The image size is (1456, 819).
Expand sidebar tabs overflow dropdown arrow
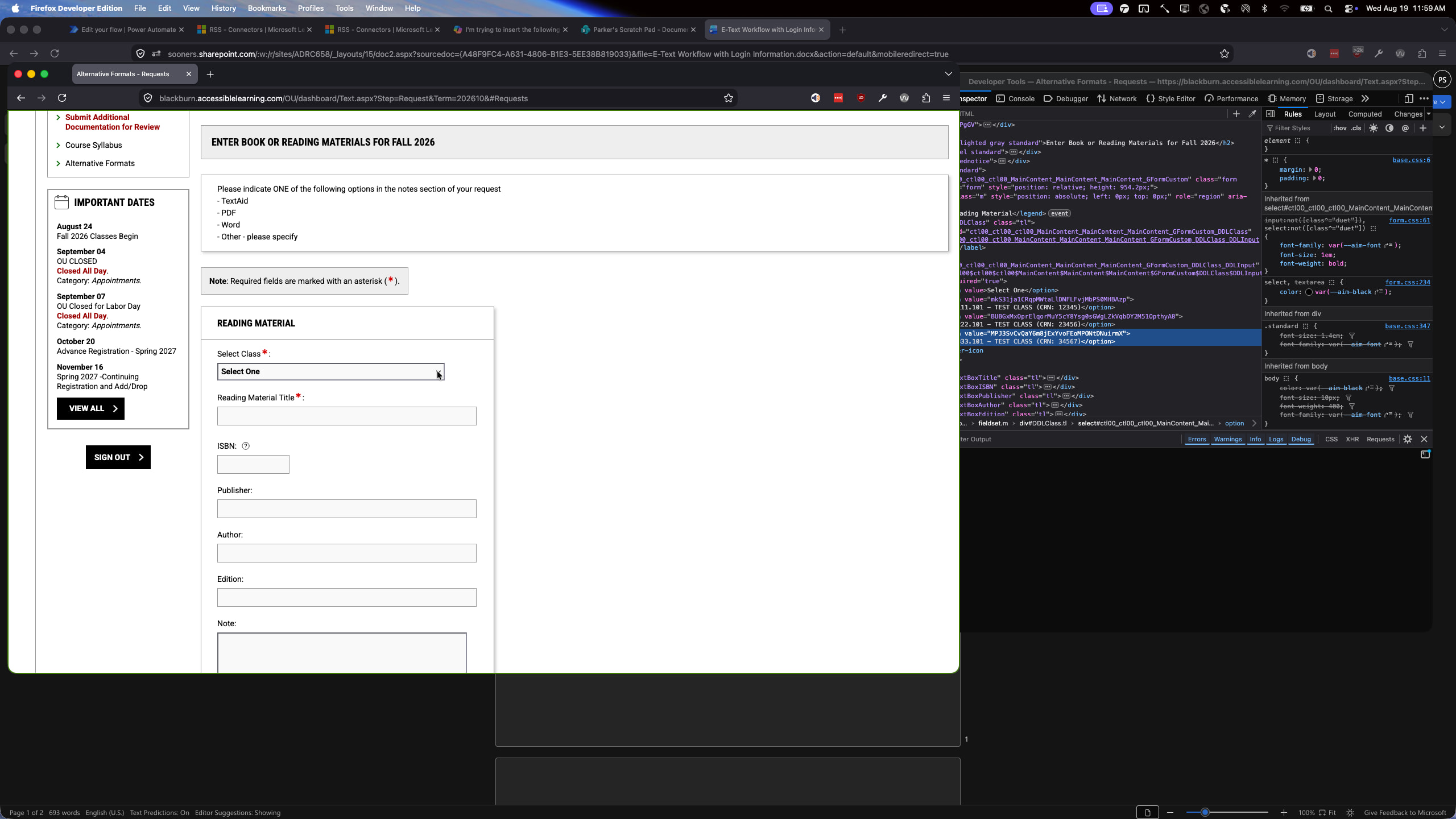pyautogui.click(x=1428, y=114)
